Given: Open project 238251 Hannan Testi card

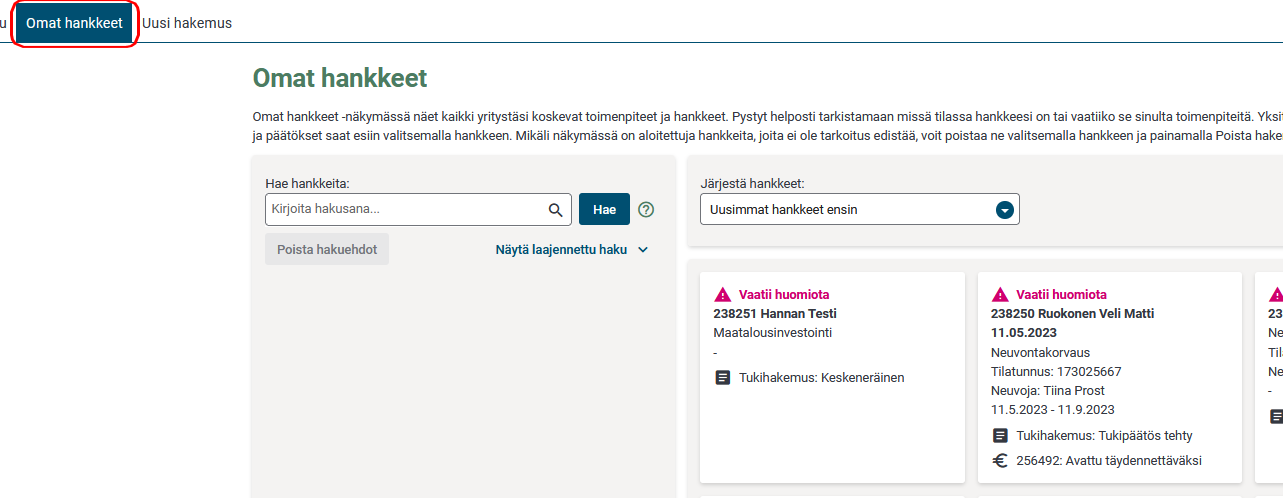Looking at the screenshot, I should [774, 314].
